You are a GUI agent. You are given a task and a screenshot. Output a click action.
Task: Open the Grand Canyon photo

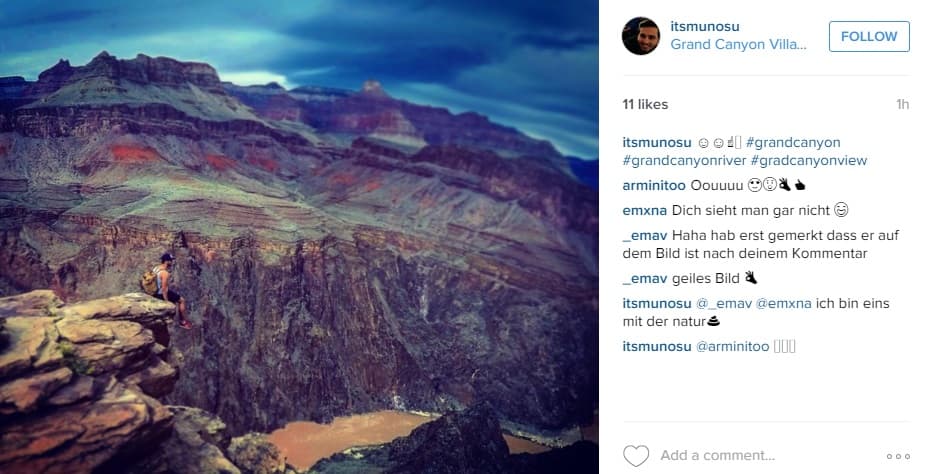[299, 237]
